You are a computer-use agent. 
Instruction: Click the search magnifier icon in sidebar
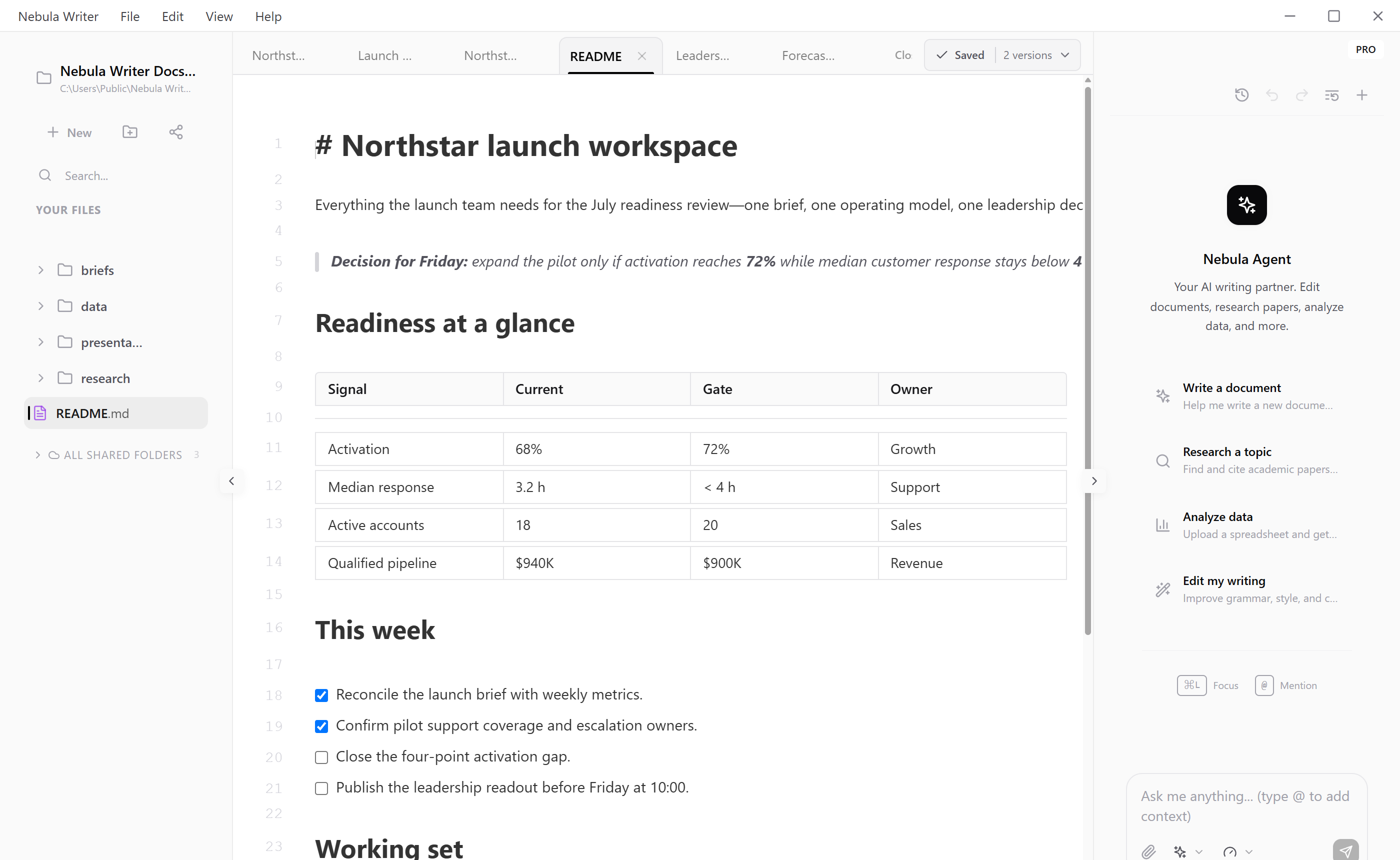click(45, 175)
